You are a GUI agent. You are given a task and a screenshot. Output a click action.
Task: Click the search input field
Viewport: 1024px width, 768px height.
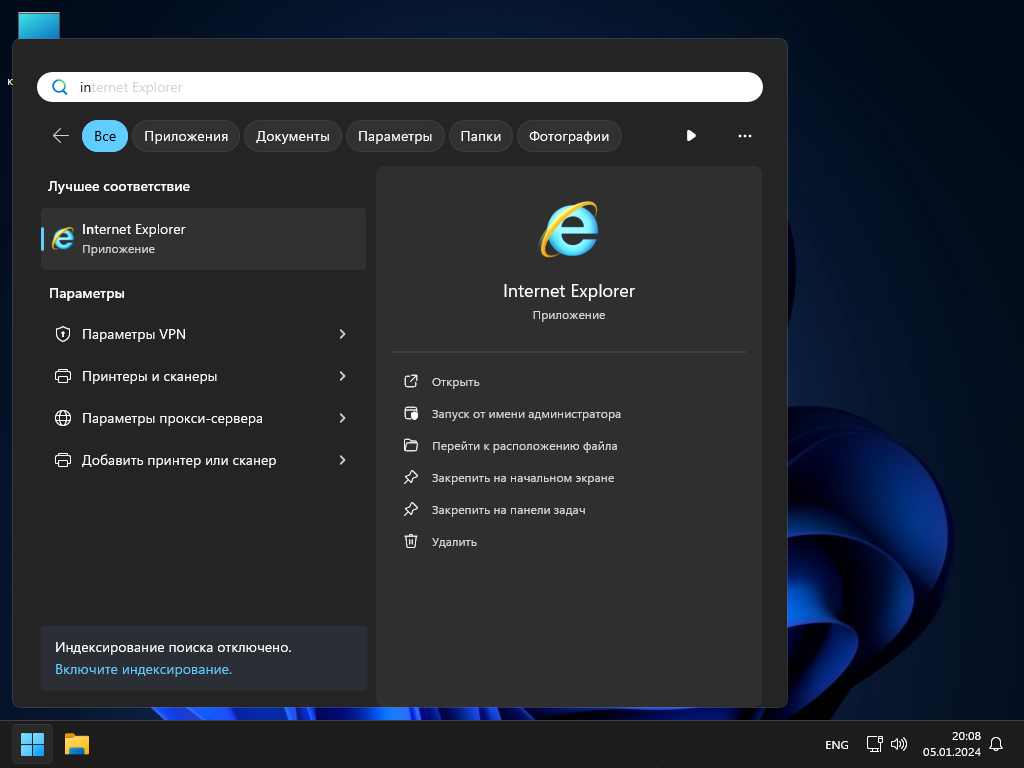(x=400, y=87)
